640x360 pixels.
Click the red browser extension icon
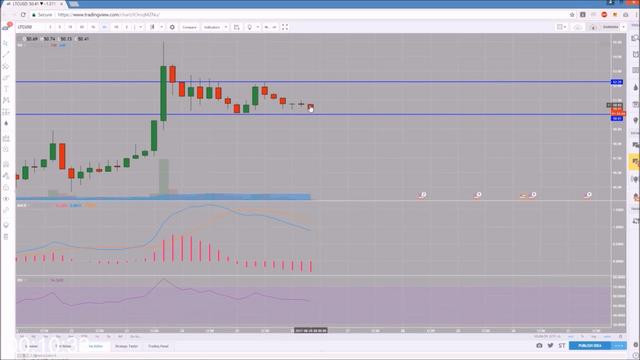point(604,15)
